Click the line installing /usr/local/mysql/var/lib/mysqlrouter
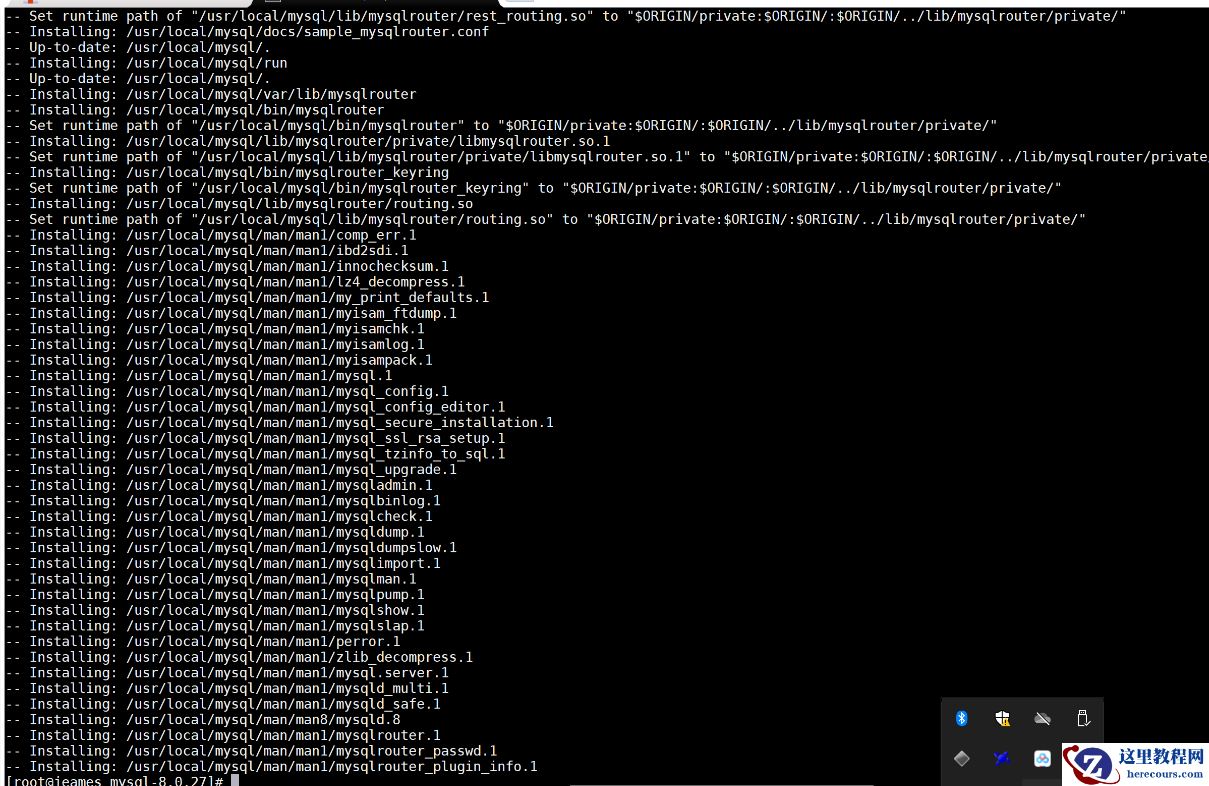This screenshot has height=786, width=1209. pyautogui.click(x=211, y=94)
